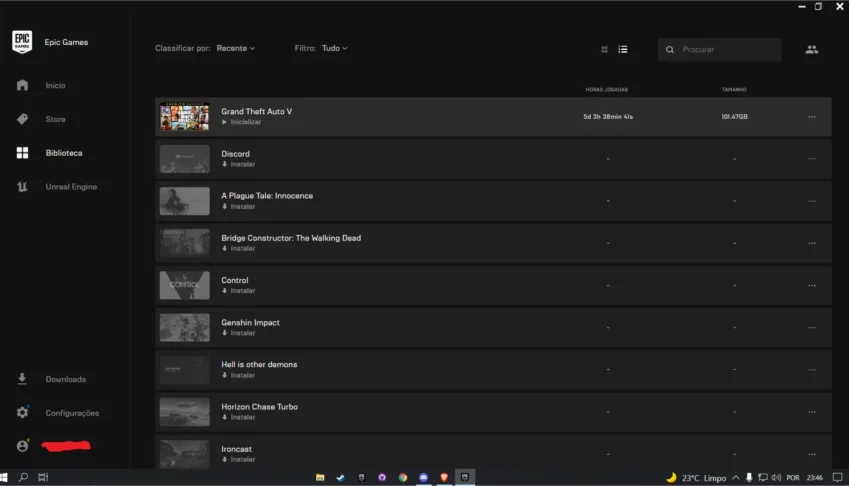The width and height of the screenshot is (849, 486).
Task: Switch to list view
Action: pos(623,49)
